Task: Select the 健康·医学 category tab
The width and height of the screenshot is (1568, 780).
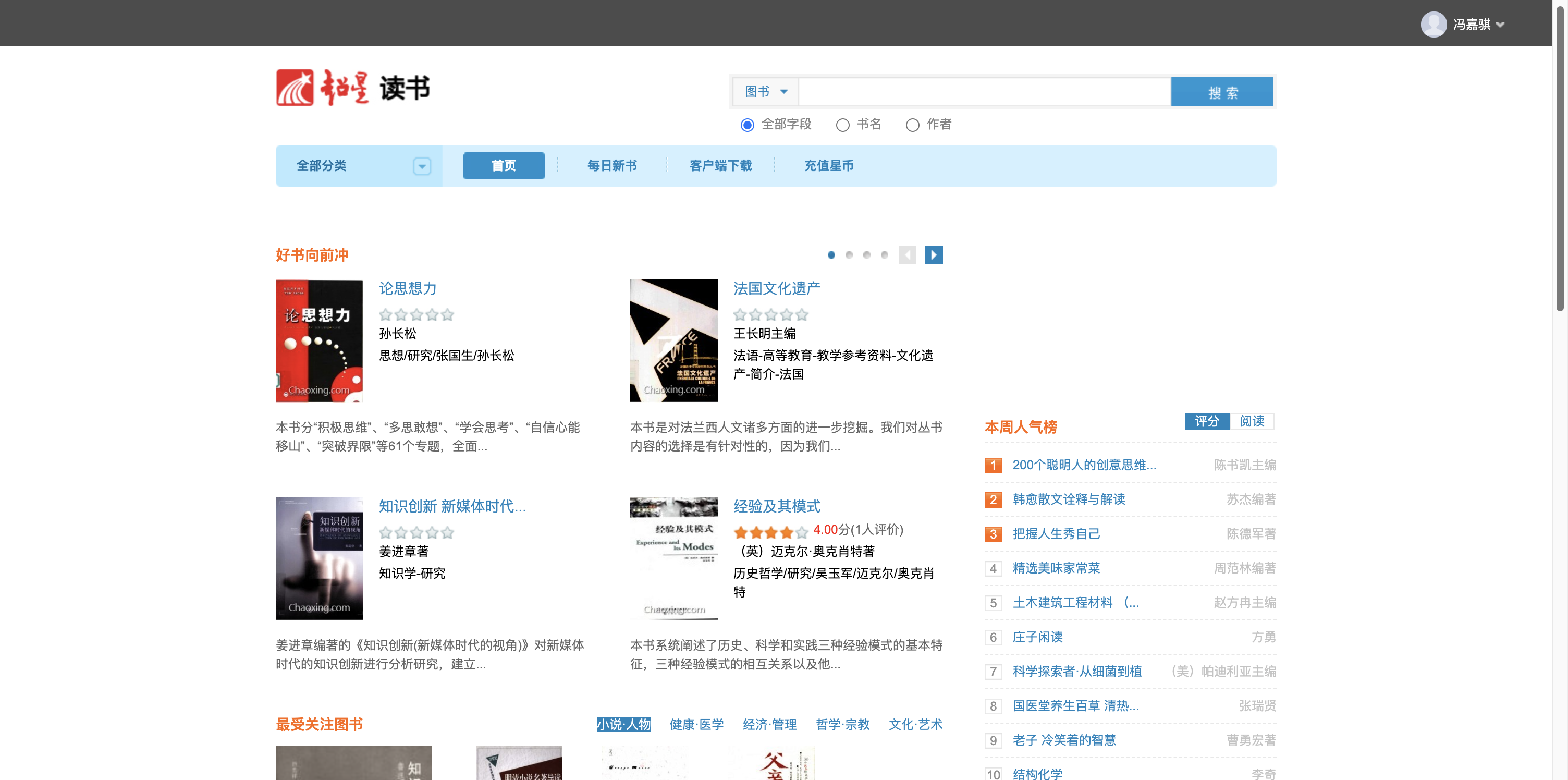Action: tap(697, 725)
